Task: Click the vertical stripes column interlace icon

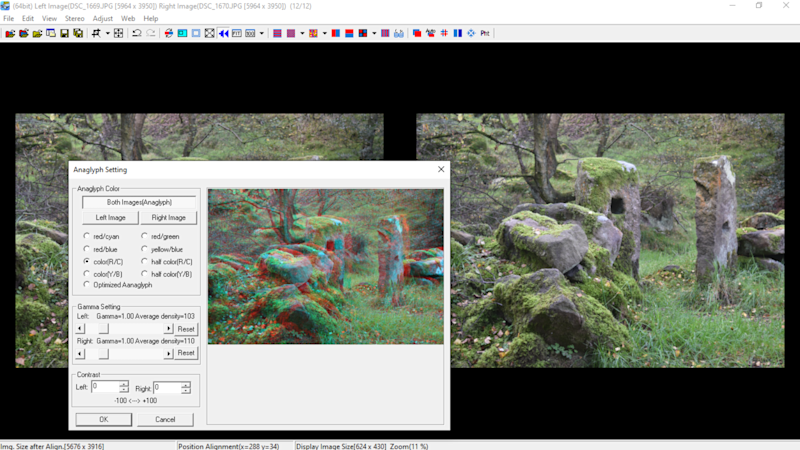Action: click(x=385, y=33)
